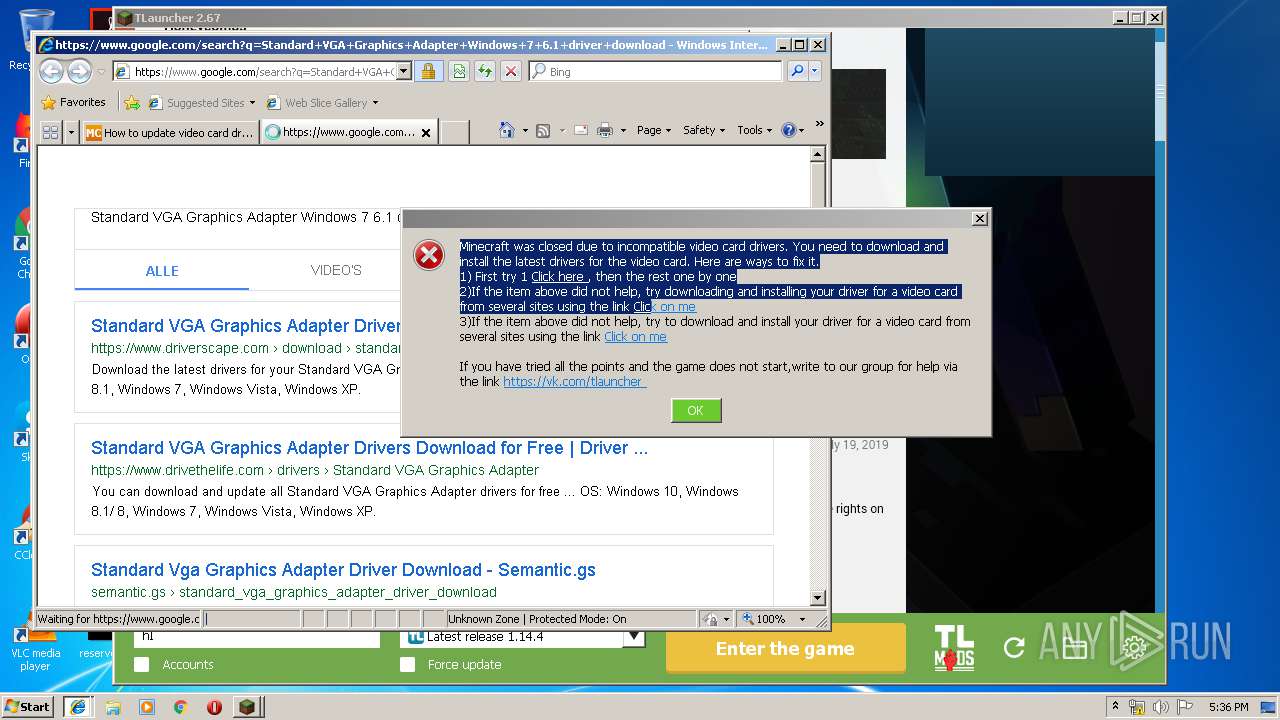Click the IE Home icon
Image resolution: width=1280 pixels, height=720 pixels.
point(507,130)
